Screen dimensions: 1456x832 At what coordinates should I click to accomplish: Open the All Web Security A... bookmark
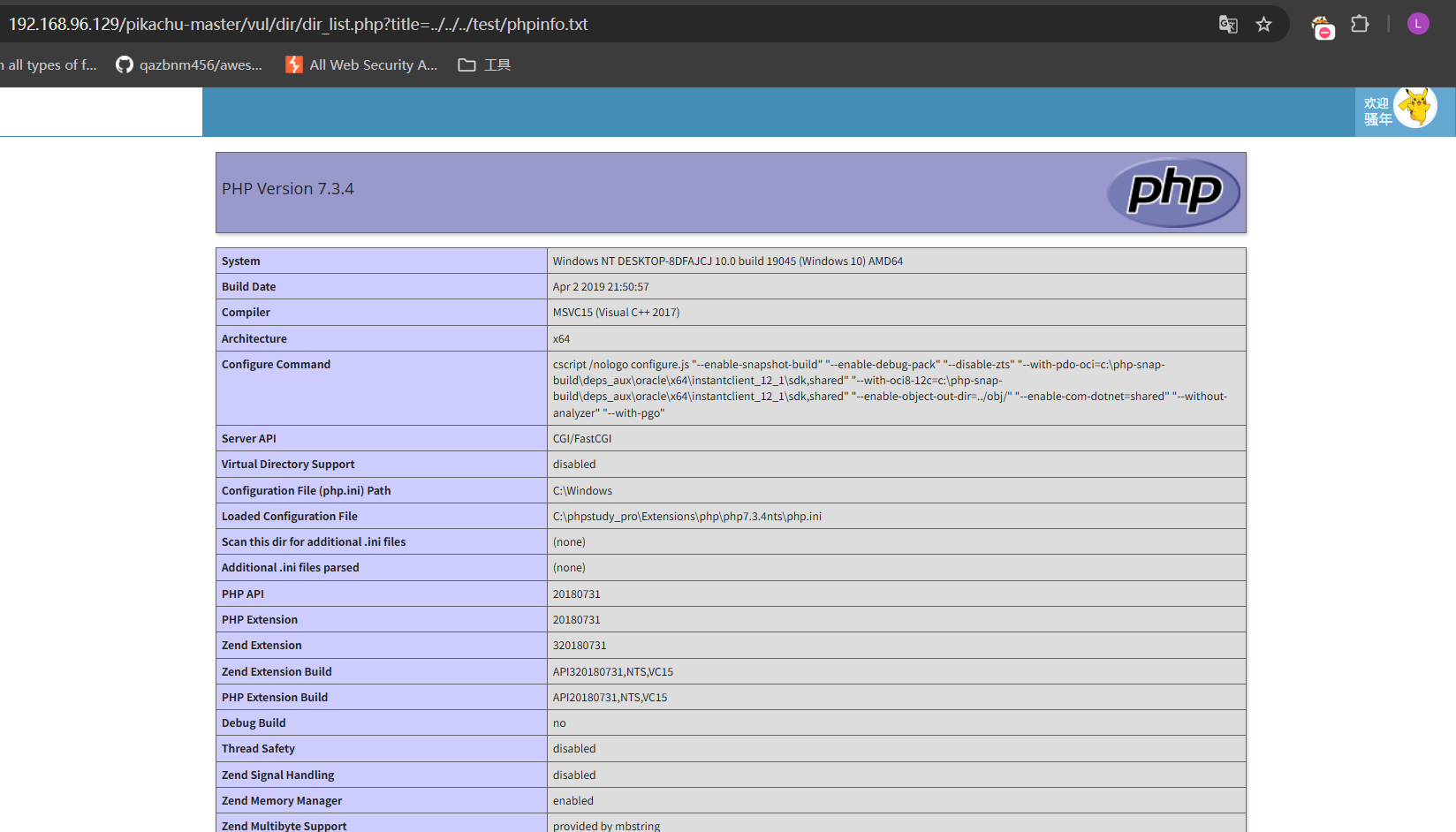361,64
